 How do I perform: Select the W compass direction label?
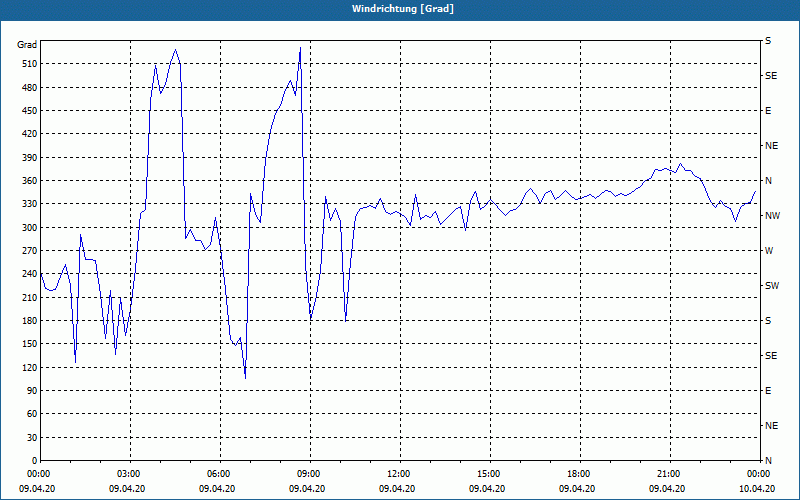(769, 251)
